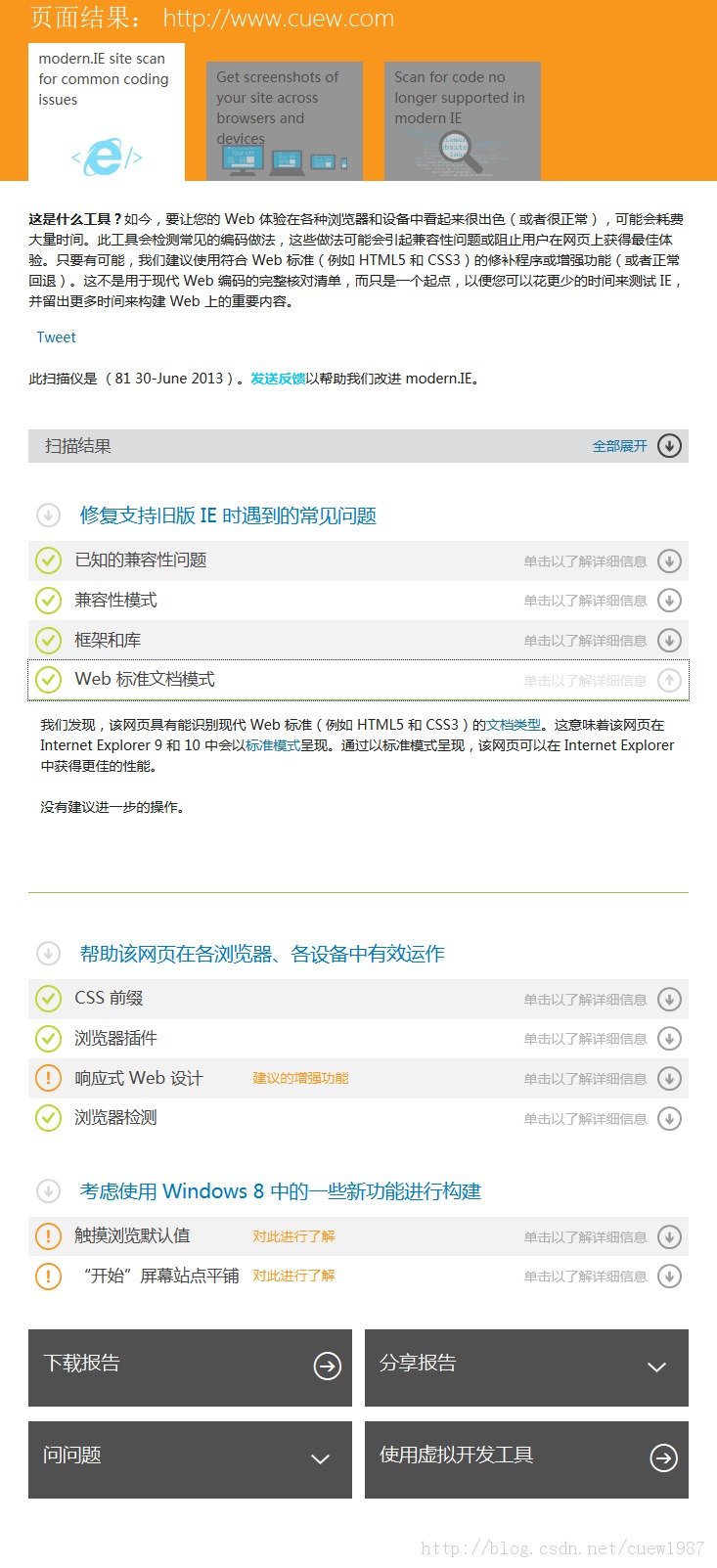717x1568 pixels.
Task: Click section heading 修复支持旧版 IE 时遇到的常见问题
Action: tap(228, 515)
